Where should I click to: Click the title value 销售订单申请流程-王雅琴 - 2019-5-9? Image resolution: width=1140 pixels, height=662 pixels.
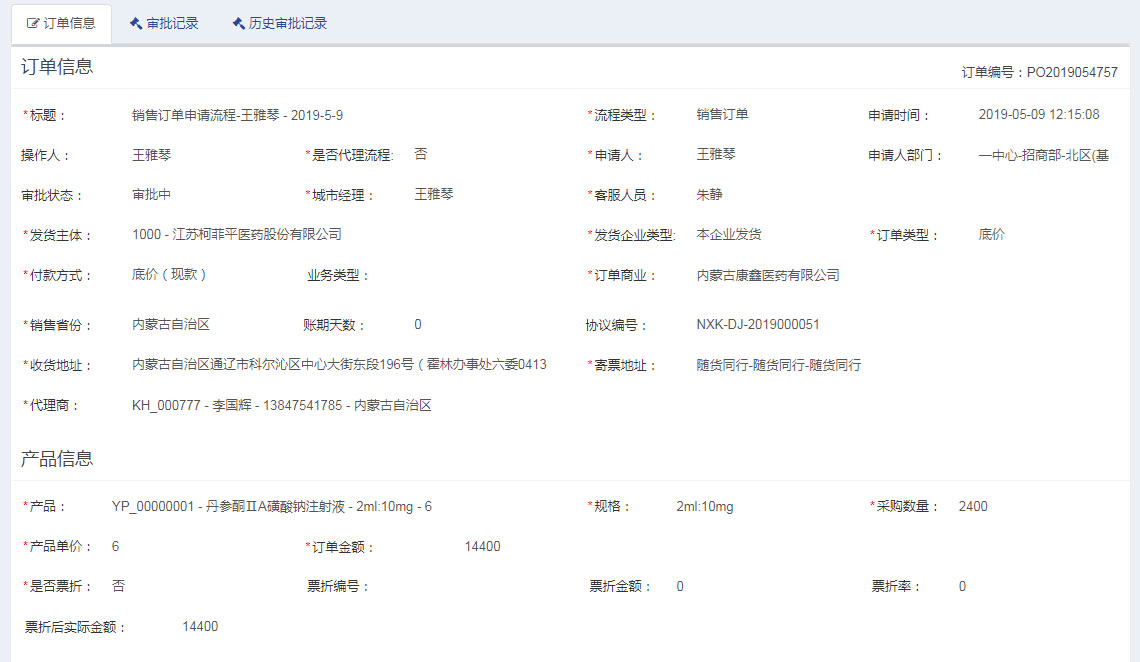click(237, 115)
